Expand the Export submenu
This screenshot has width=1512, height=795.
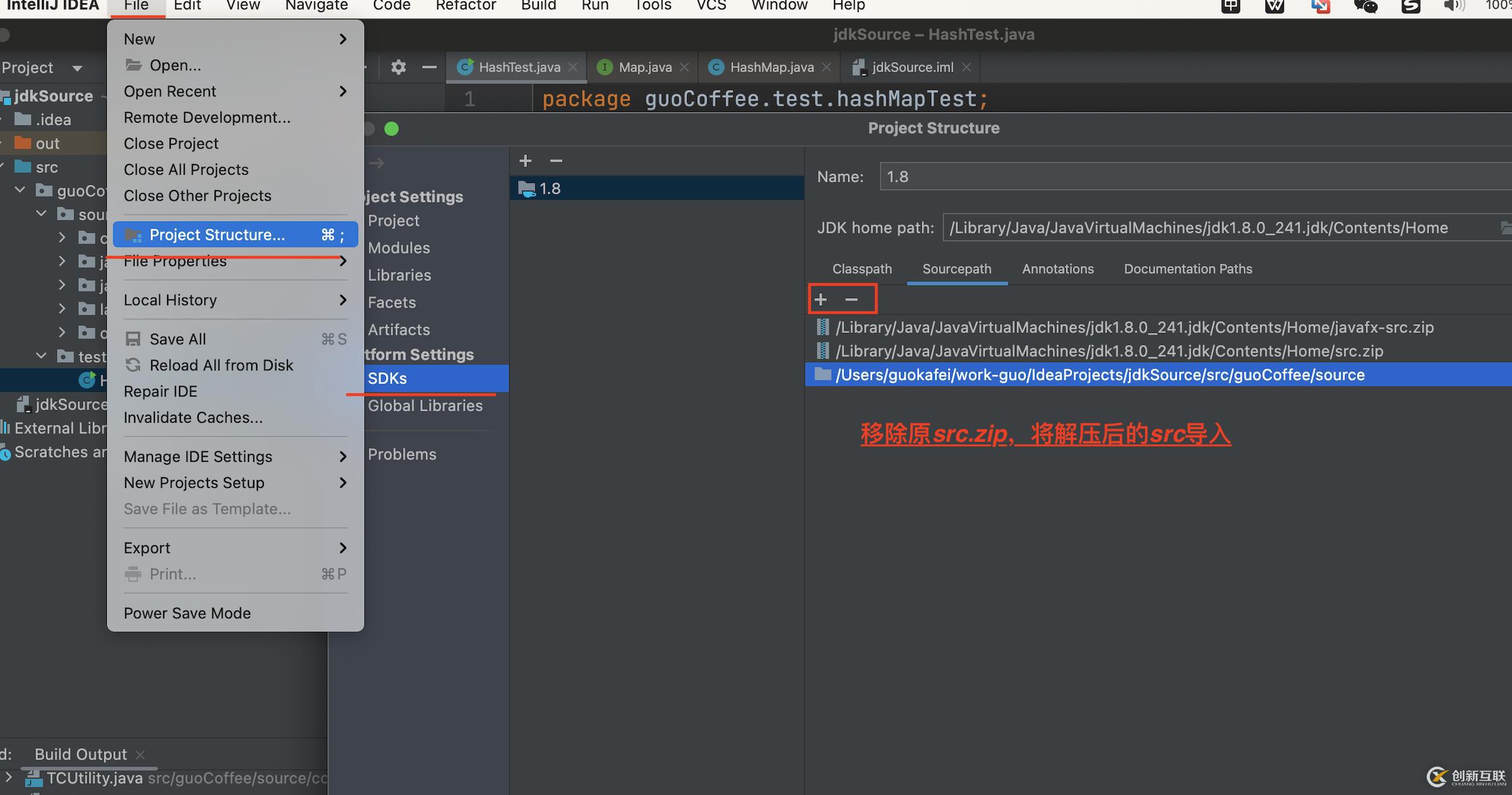pos(235,548)
